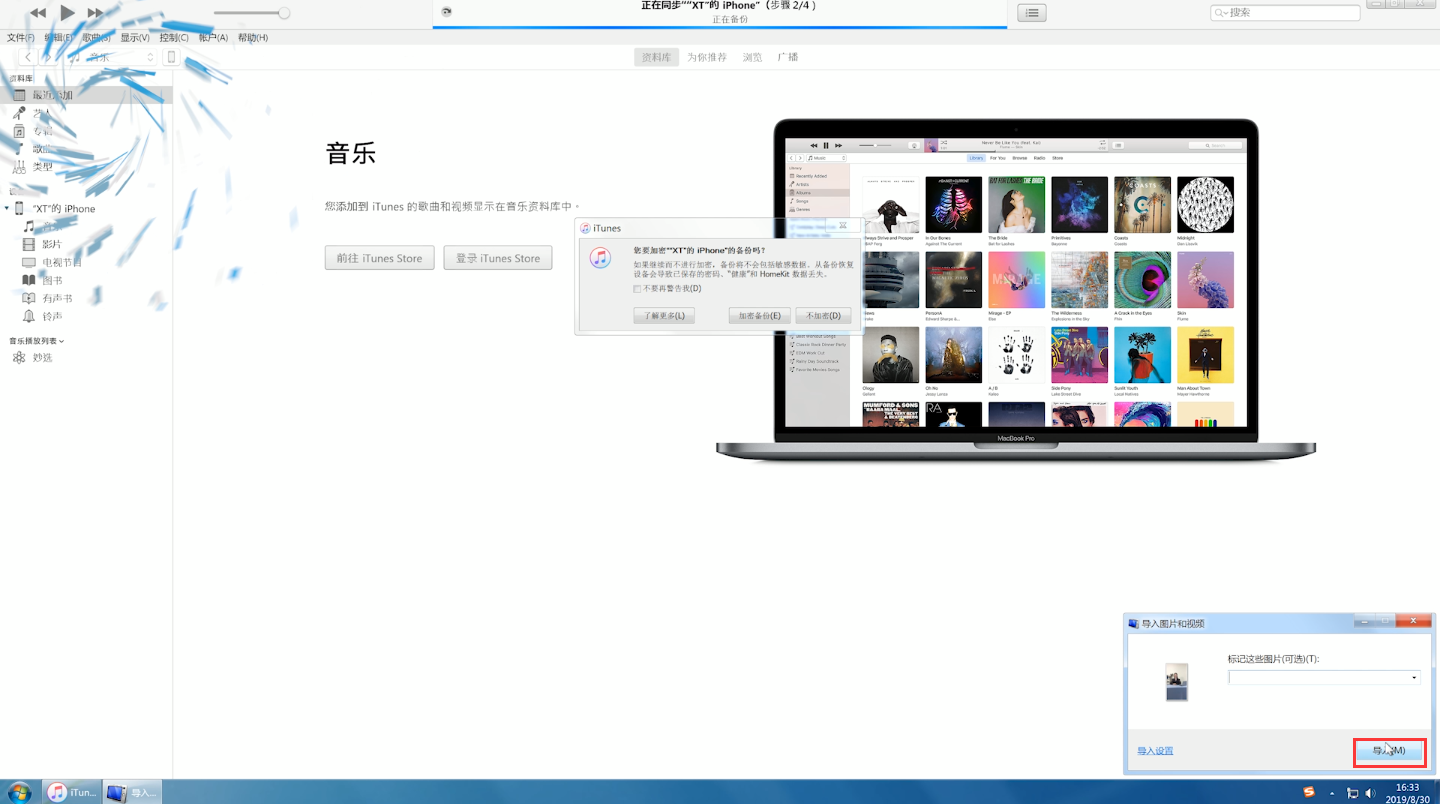This screenshot has height=804, width=1440.
Task: Adjust the volume slider knob
Action: [284, 13]
